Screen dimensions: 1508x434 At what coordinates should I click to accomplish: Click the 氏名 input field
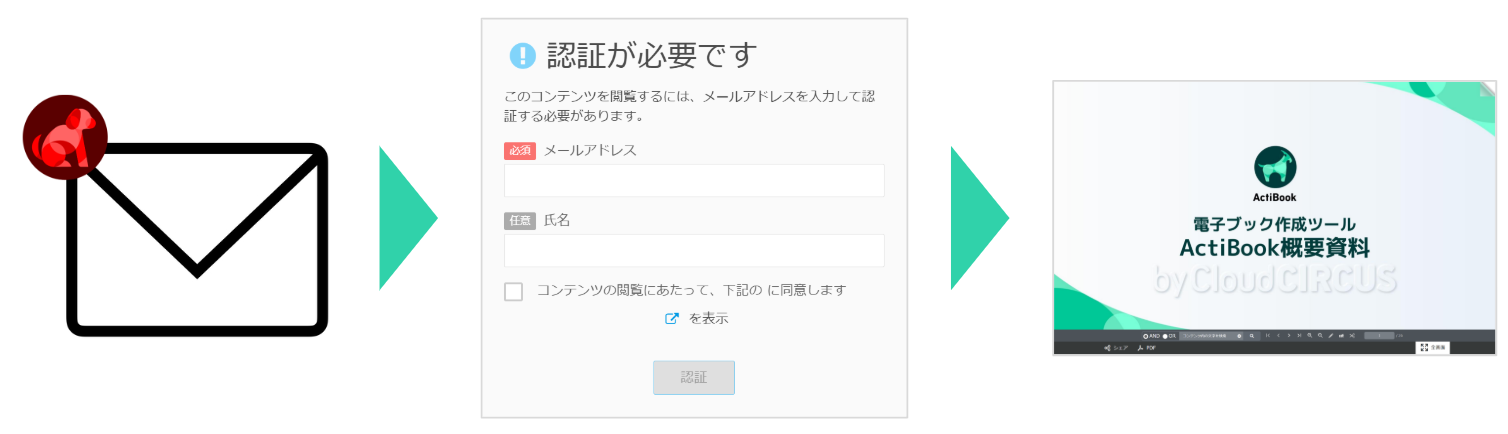pos(694,251)
